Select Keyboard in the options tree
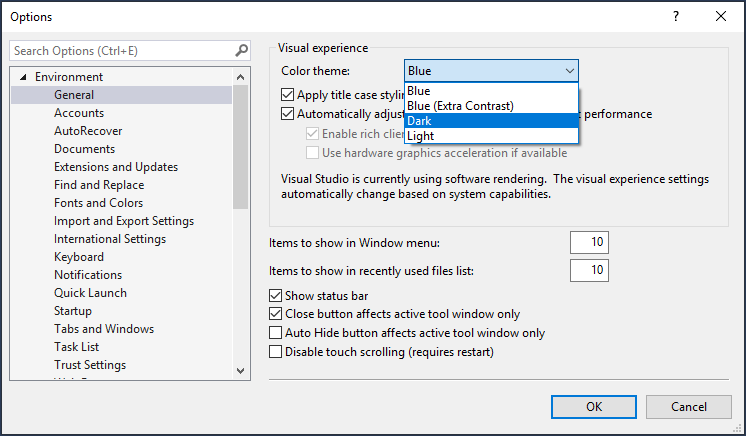This screenshot has width=746, height=436. pos(79,257)
